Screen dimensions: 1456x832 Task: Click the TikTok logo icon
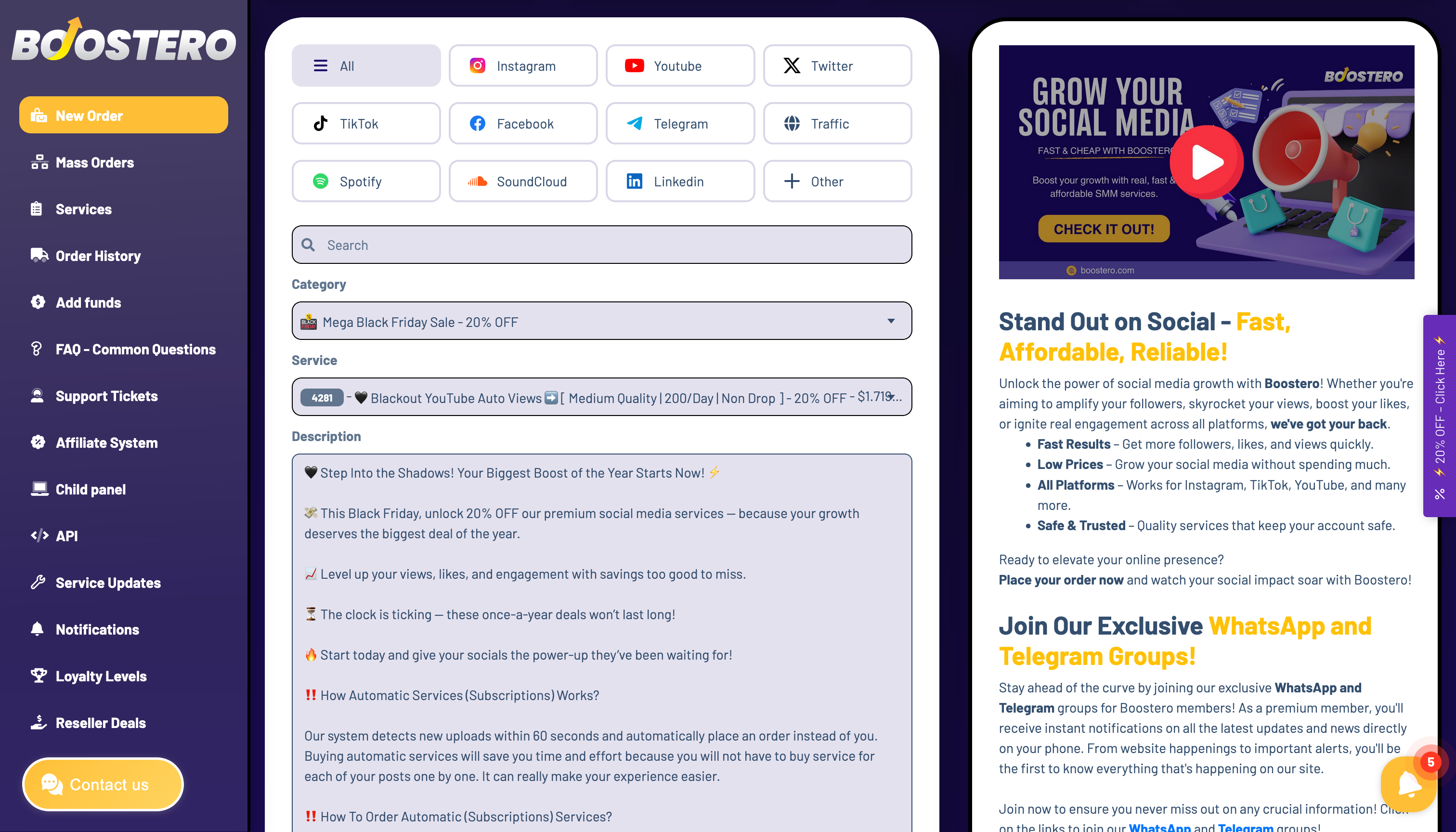[x=321, y=123]
